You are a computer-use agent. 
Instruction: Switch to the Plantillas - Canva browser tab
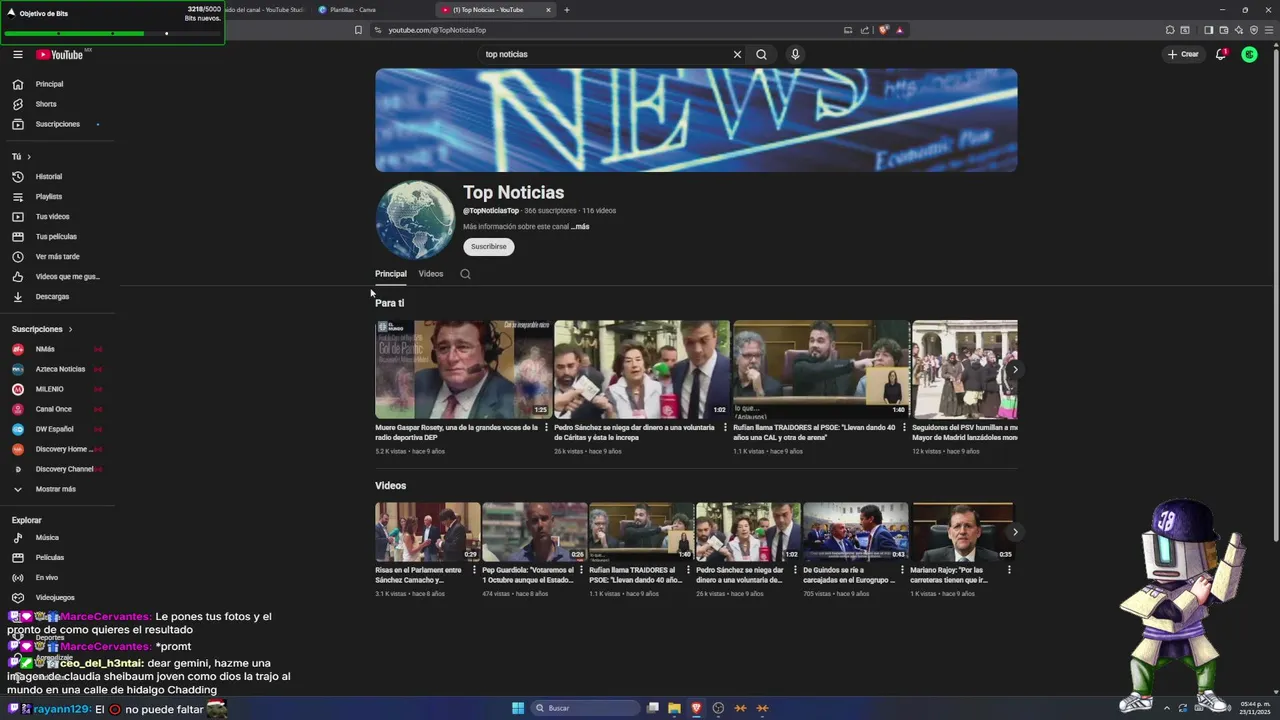coord(370,10)
